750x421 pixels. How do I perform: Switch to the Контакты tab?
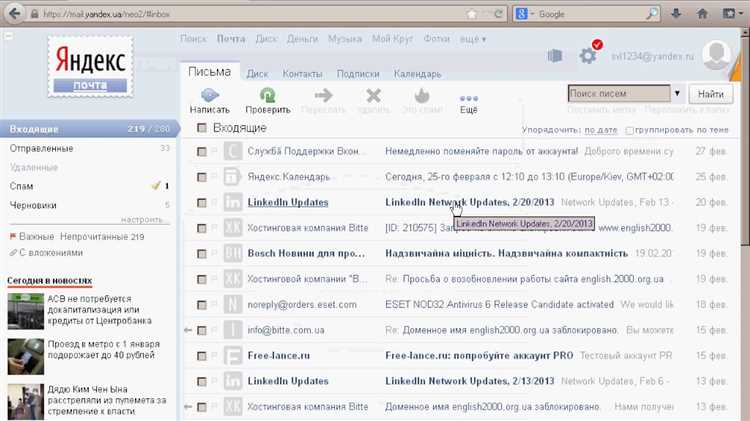click(301, 74)
